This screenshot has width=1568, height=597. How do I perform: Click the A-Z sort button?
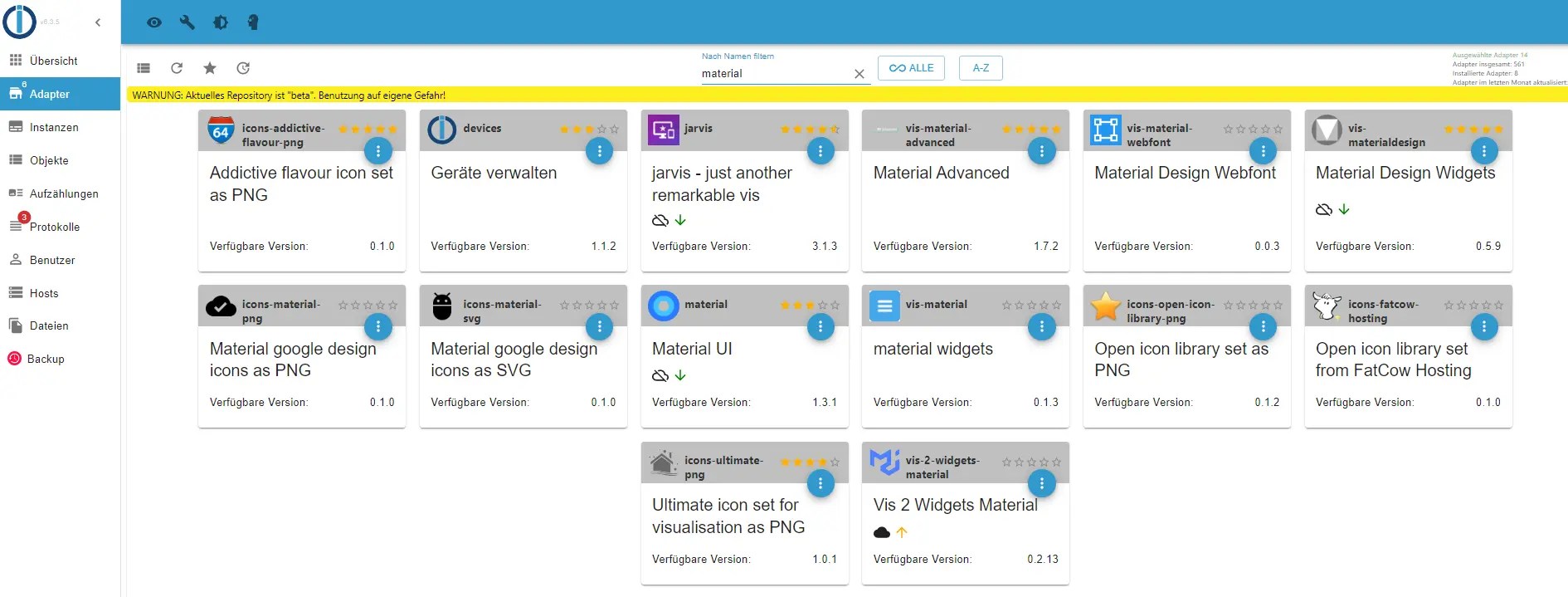coord(981,68)
